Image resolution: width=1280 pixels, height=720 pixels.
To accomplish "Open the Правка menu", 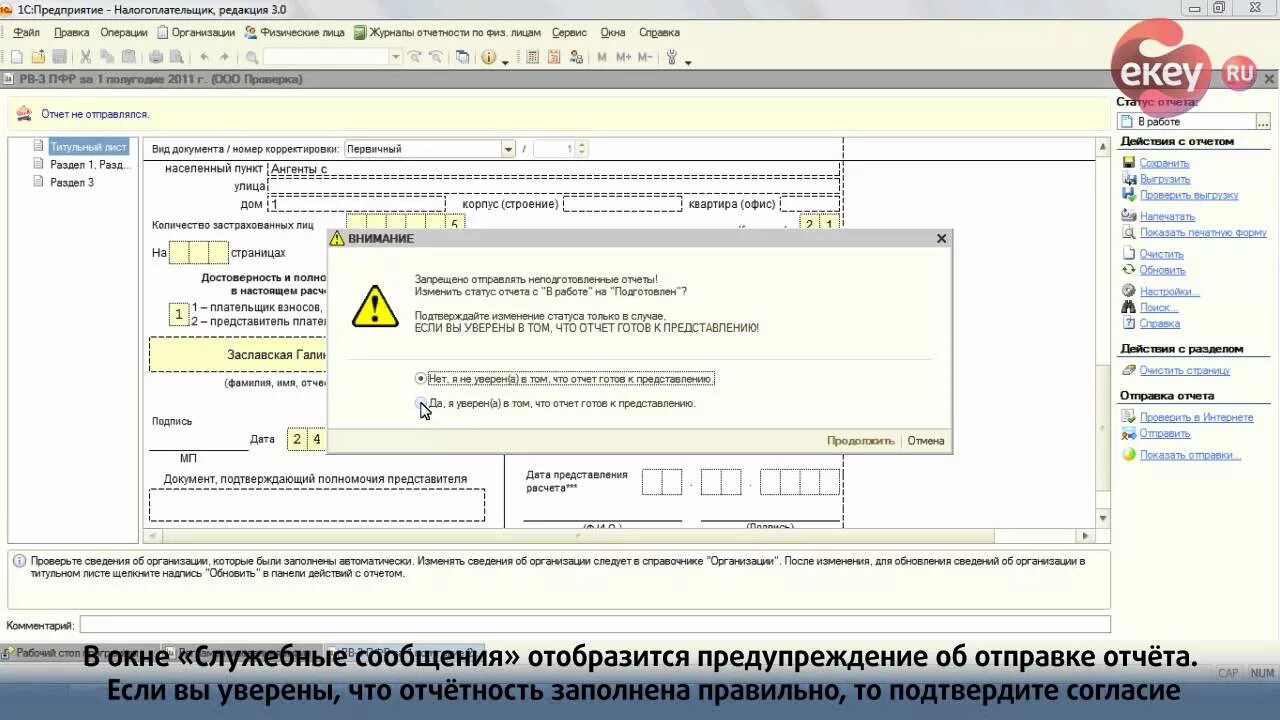I will pos(71,32).
